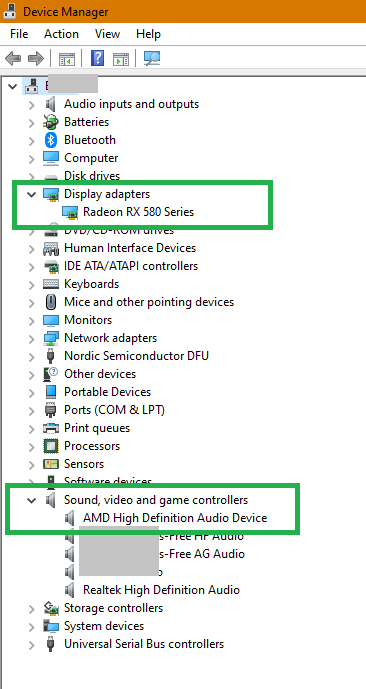Click the Show/Hide Action Pane icon
366x689 pixels.
coord(121,58)
